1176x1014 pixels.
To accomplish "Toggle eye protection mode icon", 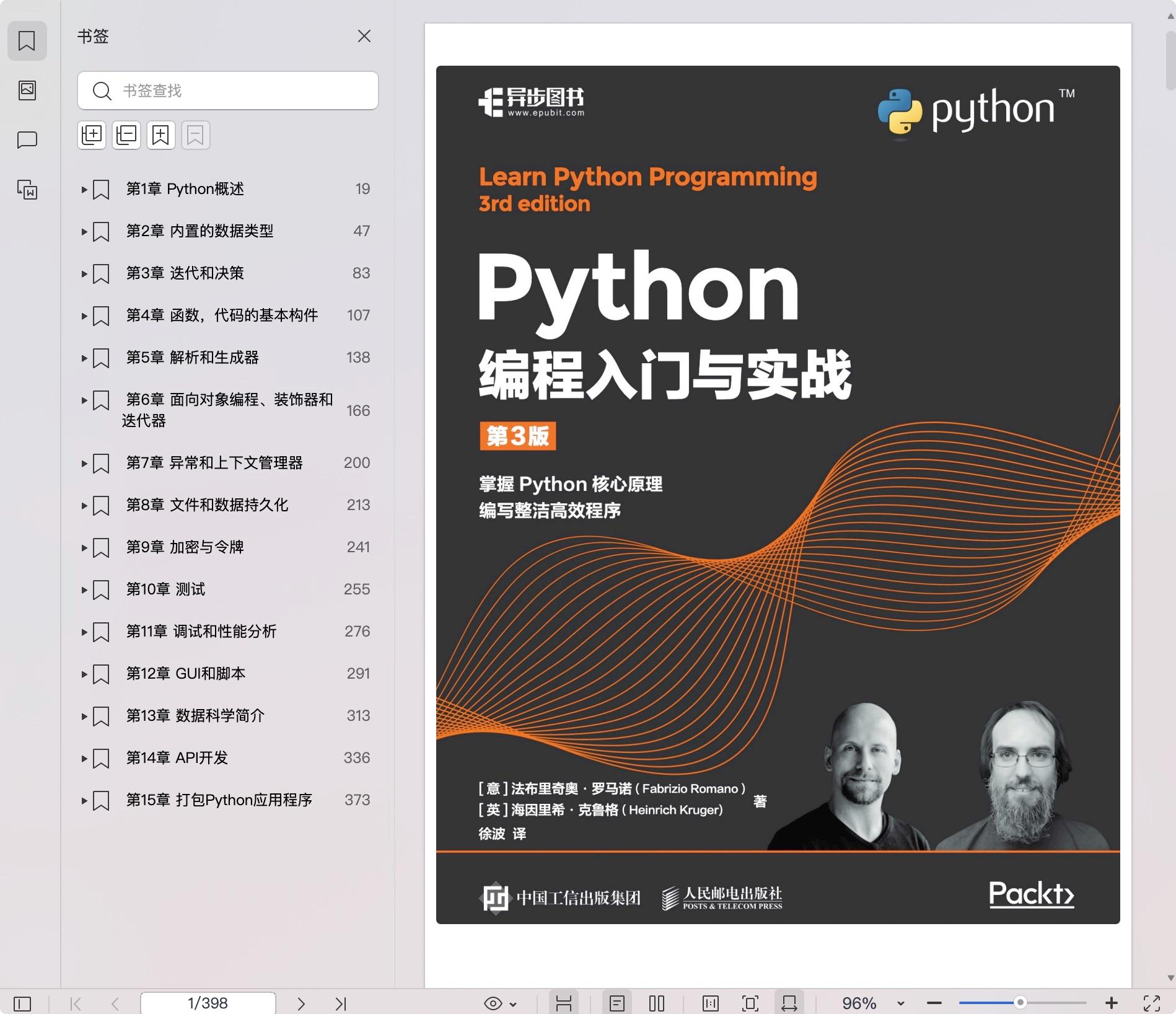I will tap(493, 1003).
